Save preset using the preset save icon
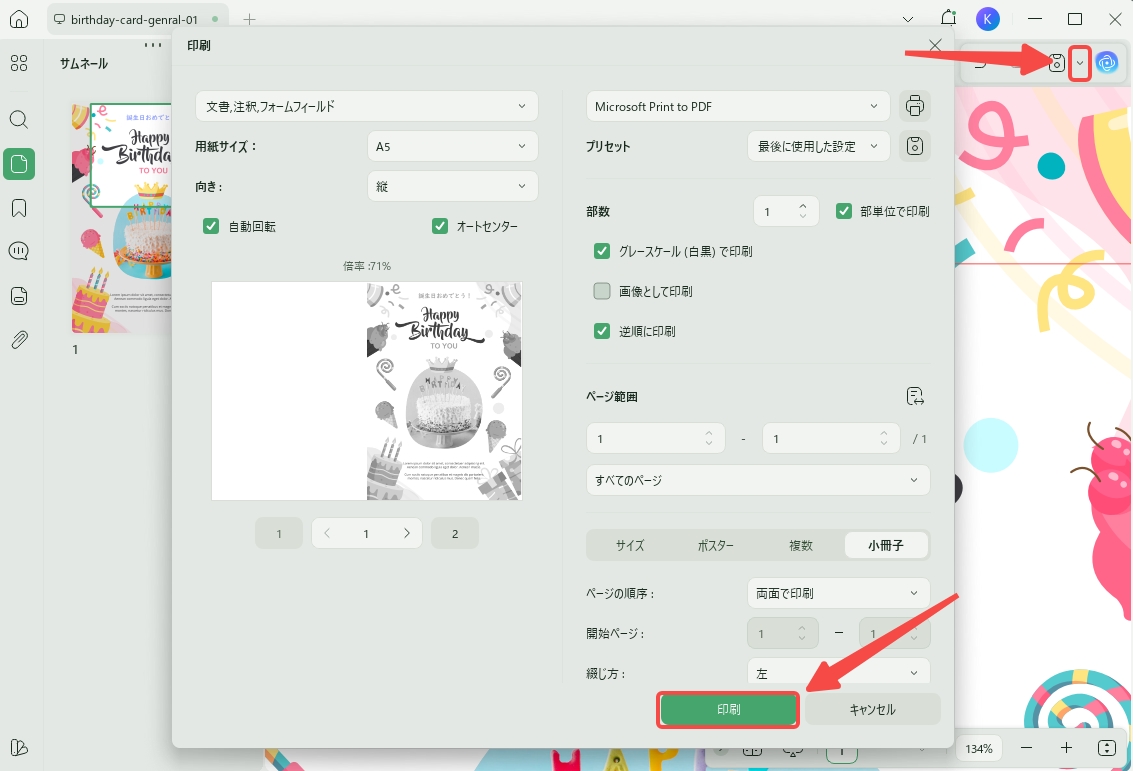 click(915, 146)
